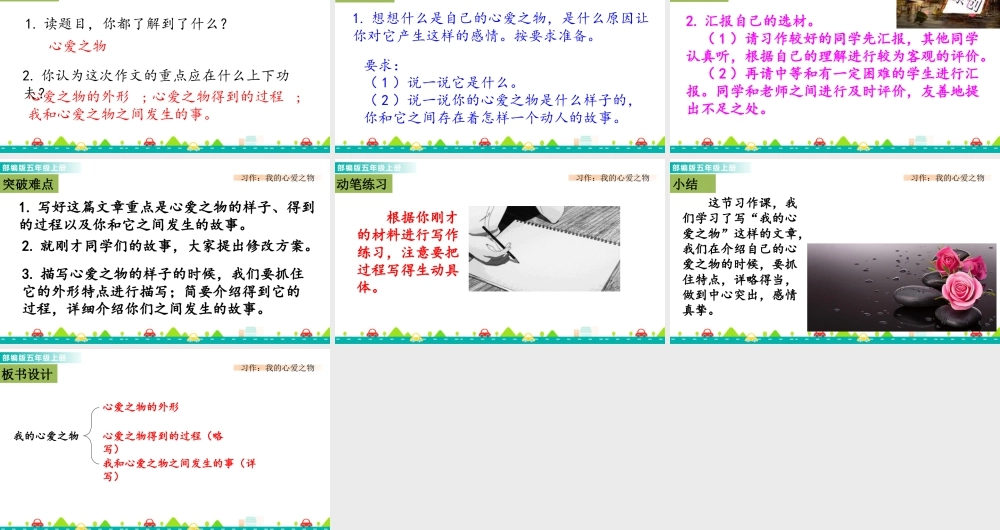Image resolution: width=1000 pixels, height=530 pixels.
Task: Click the hand-writing sketch image in 动笔练习 slide
Action: [544, 249]
